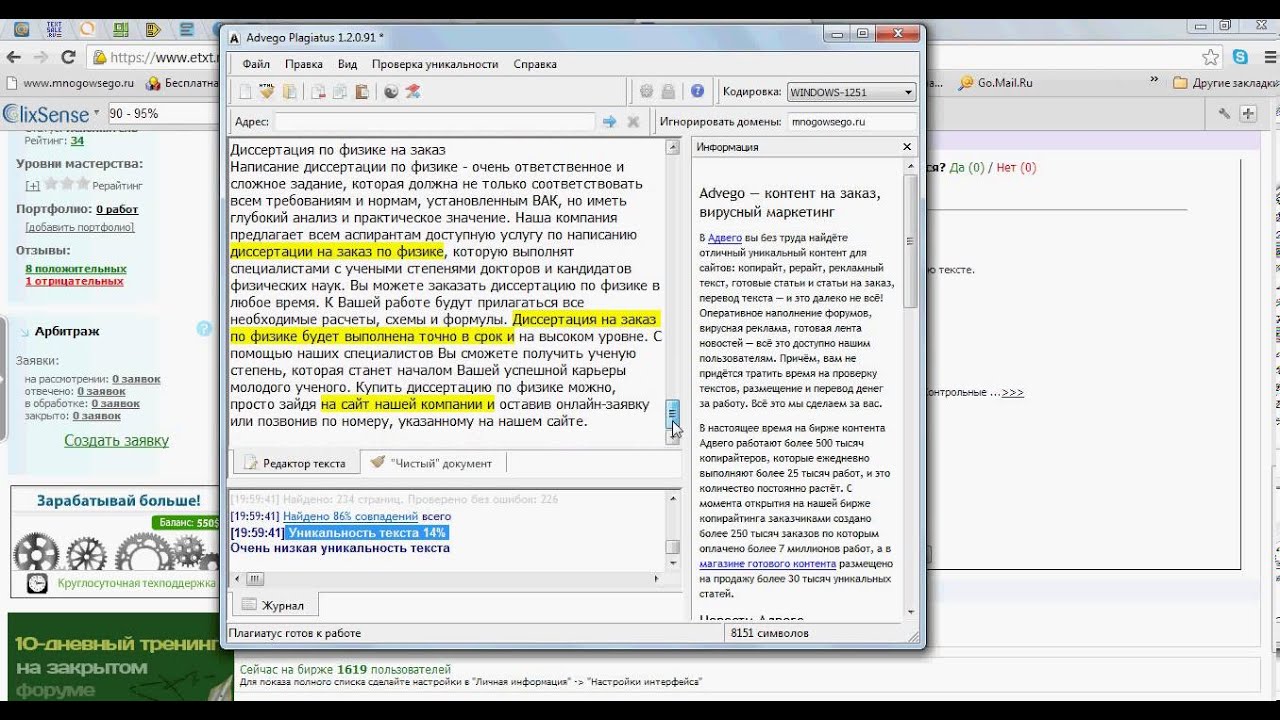Open 8 положительных reviews link
Image resolution: width=1280 pixels, height=720 pixels.
pos(76,269)
